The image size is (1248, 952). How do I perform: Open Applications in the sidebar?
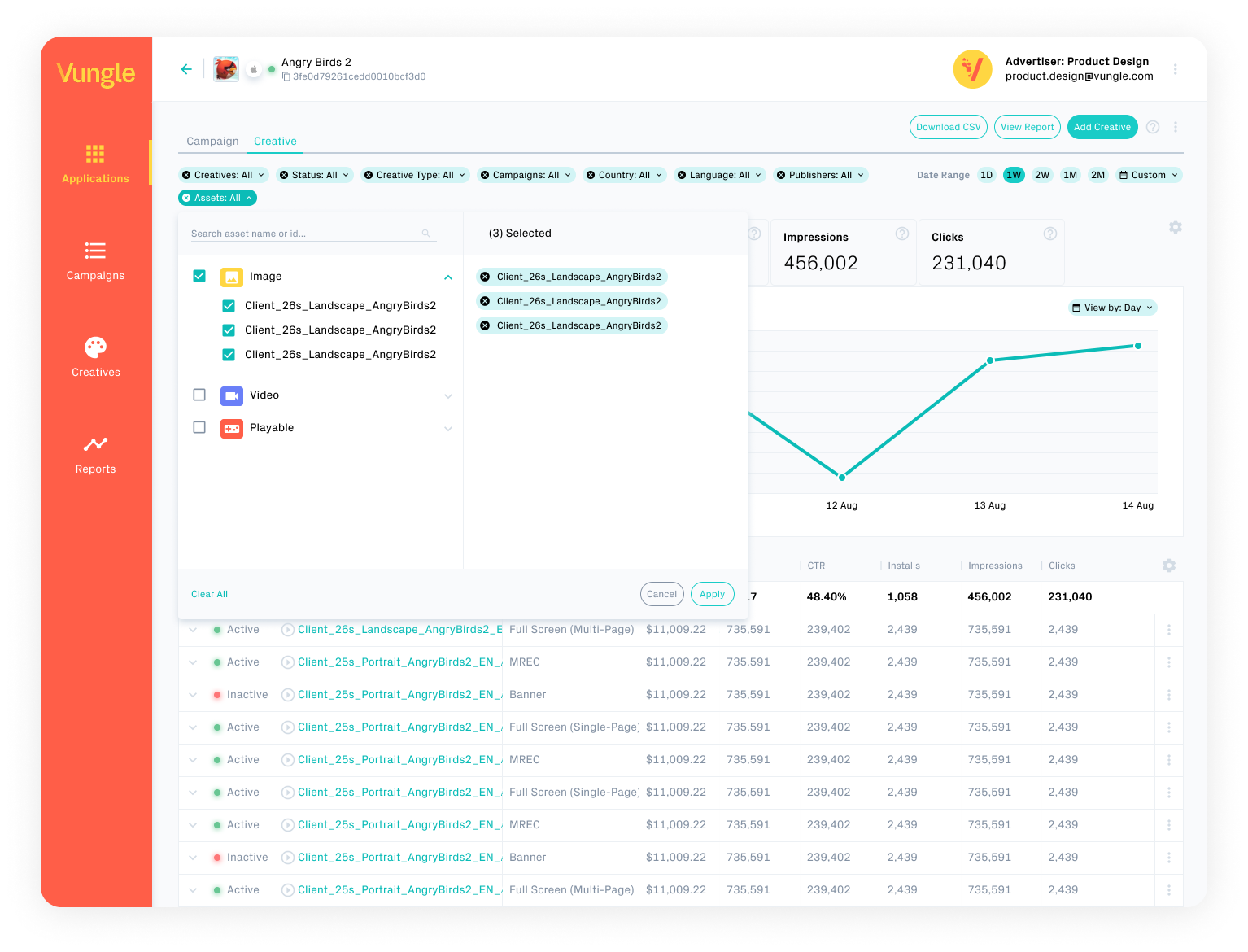pos(95,164)
